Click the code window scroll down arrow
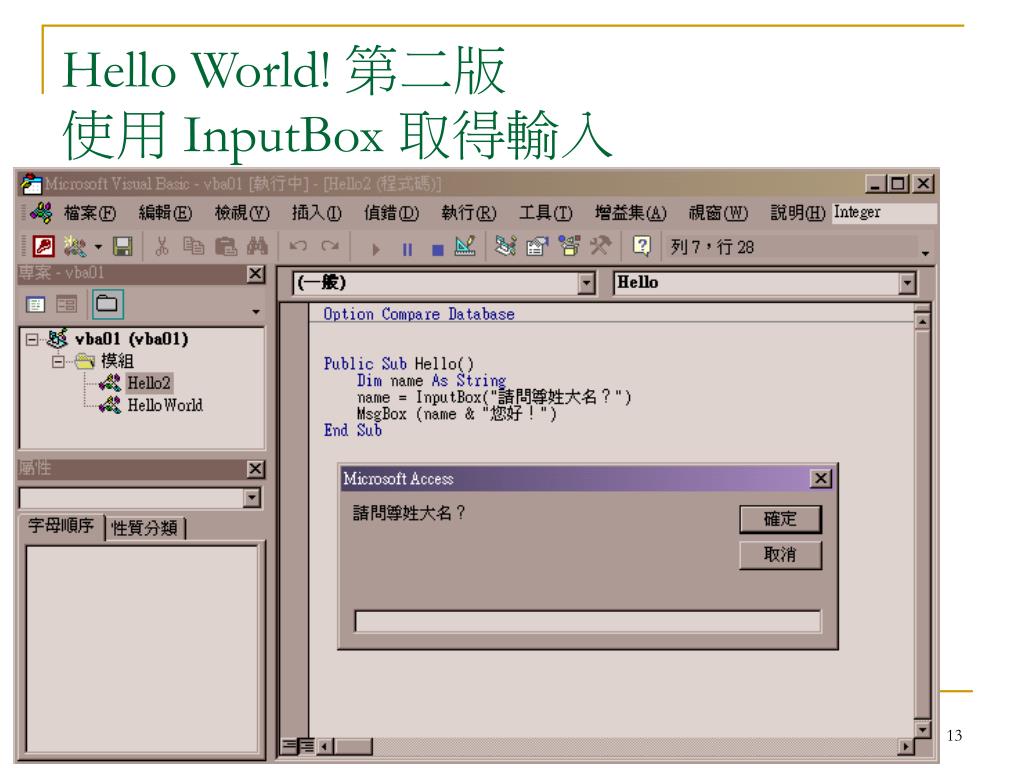 [x=922, y=729]
